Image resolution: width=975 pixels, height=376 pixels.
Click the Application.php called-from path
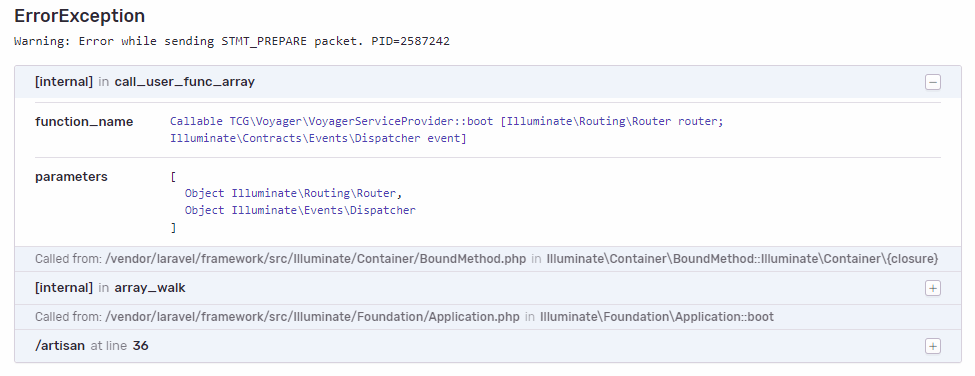click(312, 317)
